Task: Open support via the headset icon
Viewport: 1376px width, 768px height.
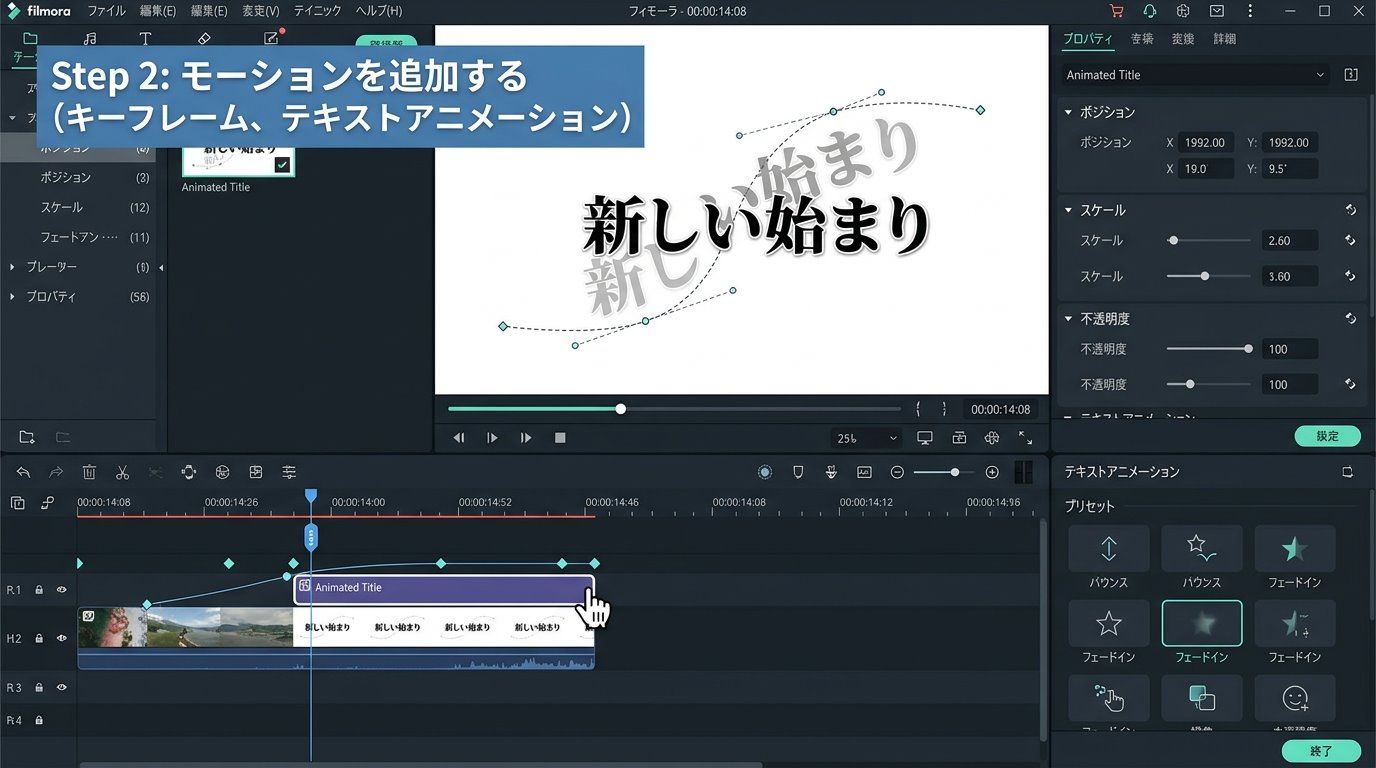Action: (1150, 11)
